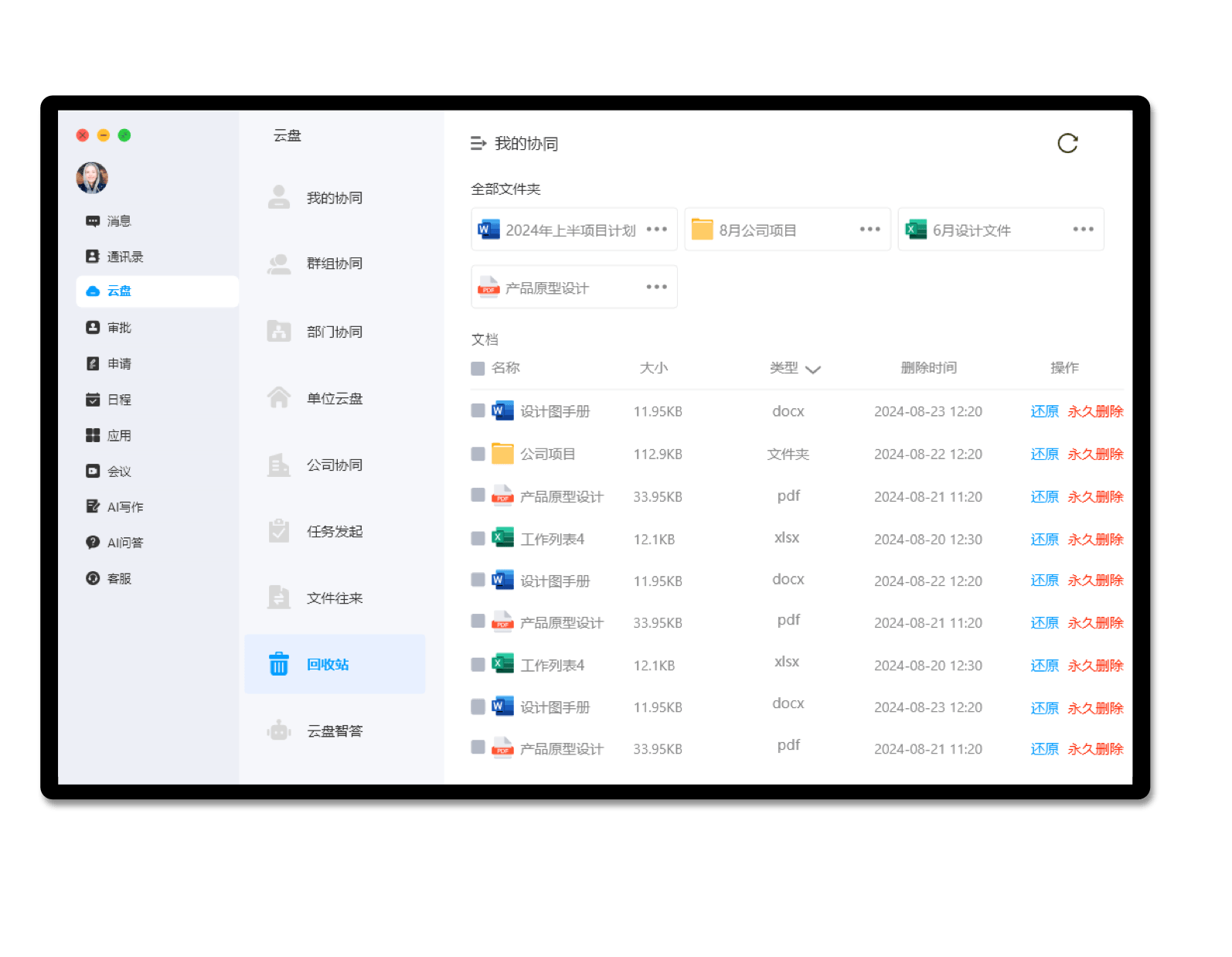Click the 大小 column header
Screen dimensions: 1232x957
click(x=653, y=368)
